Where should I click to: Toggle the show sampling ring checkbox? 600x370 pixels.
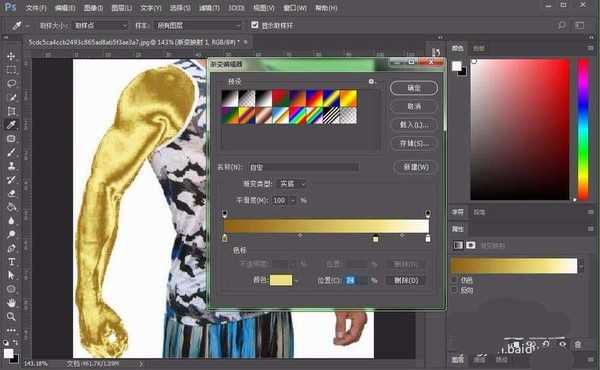(254, 25)
